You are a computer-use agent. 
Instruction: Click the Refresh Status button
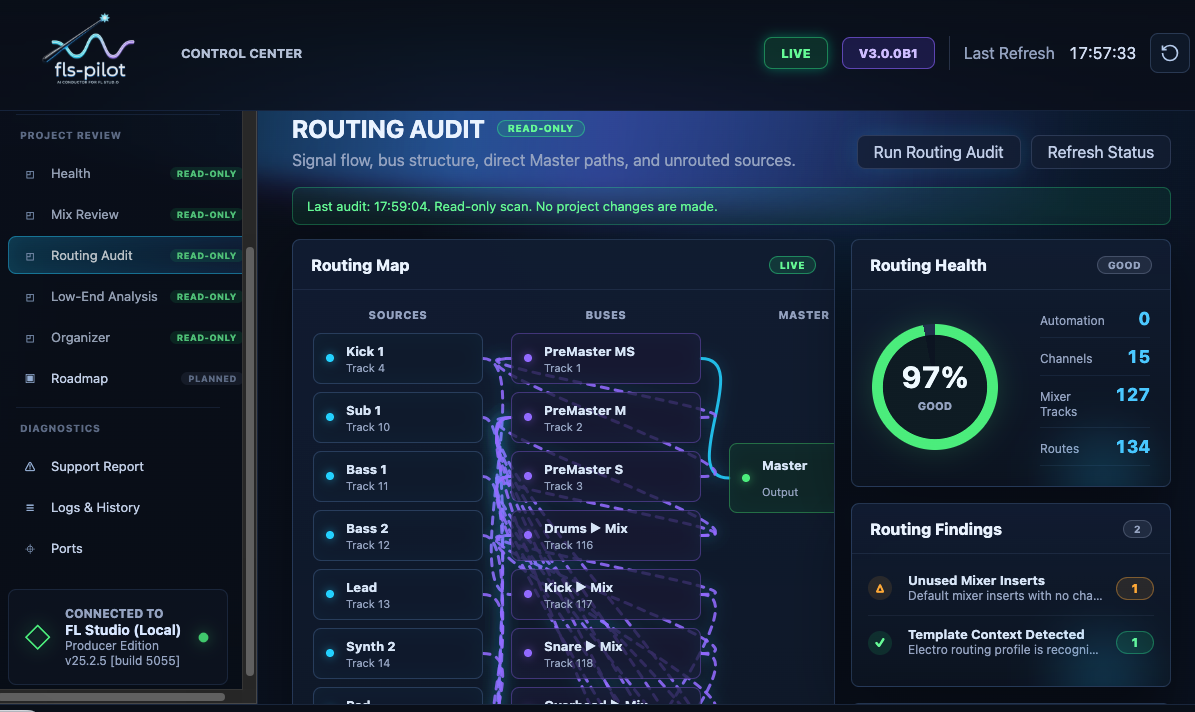point(1100,152)
